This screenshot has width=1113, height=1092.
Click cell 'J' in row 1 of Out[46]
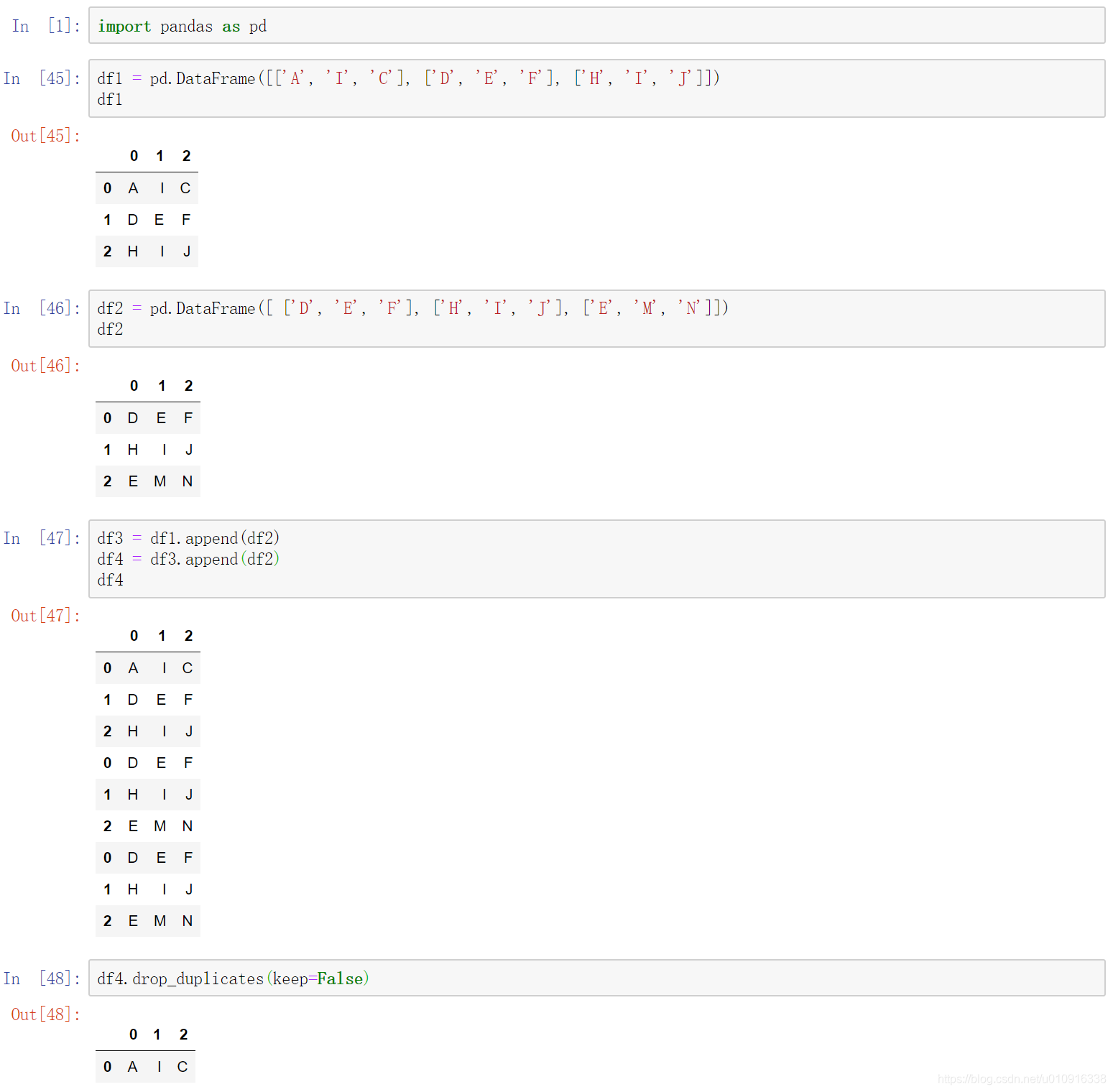click(x=189, y=450)
